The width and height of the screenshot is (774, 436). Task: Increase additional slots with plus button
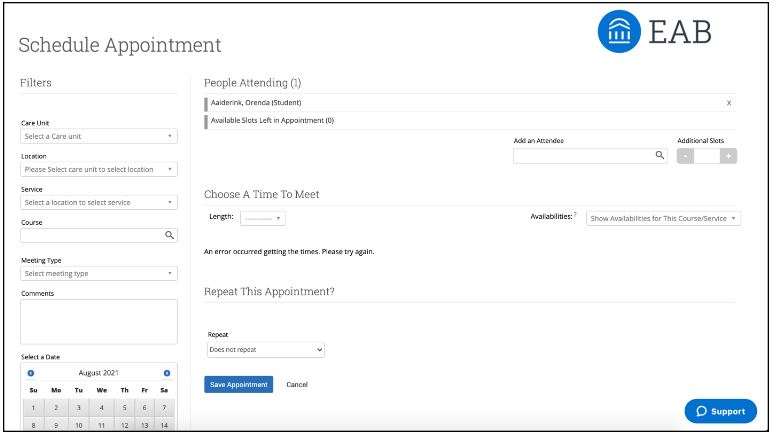(729, 156)
